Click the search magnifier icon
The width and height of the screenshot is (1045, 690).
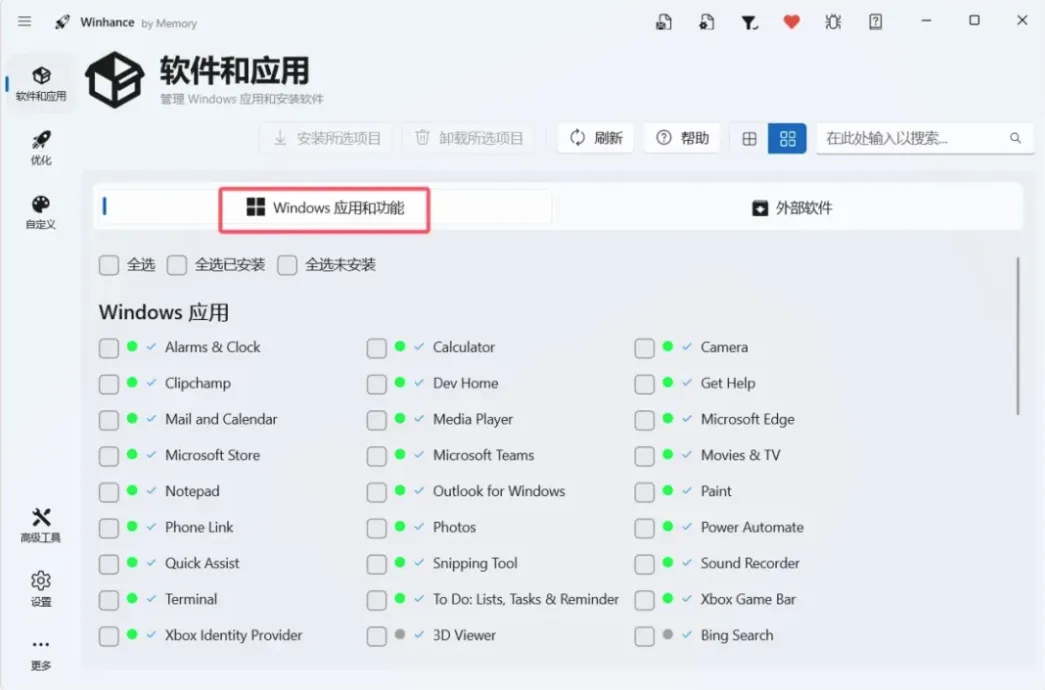click(1015, 138)
